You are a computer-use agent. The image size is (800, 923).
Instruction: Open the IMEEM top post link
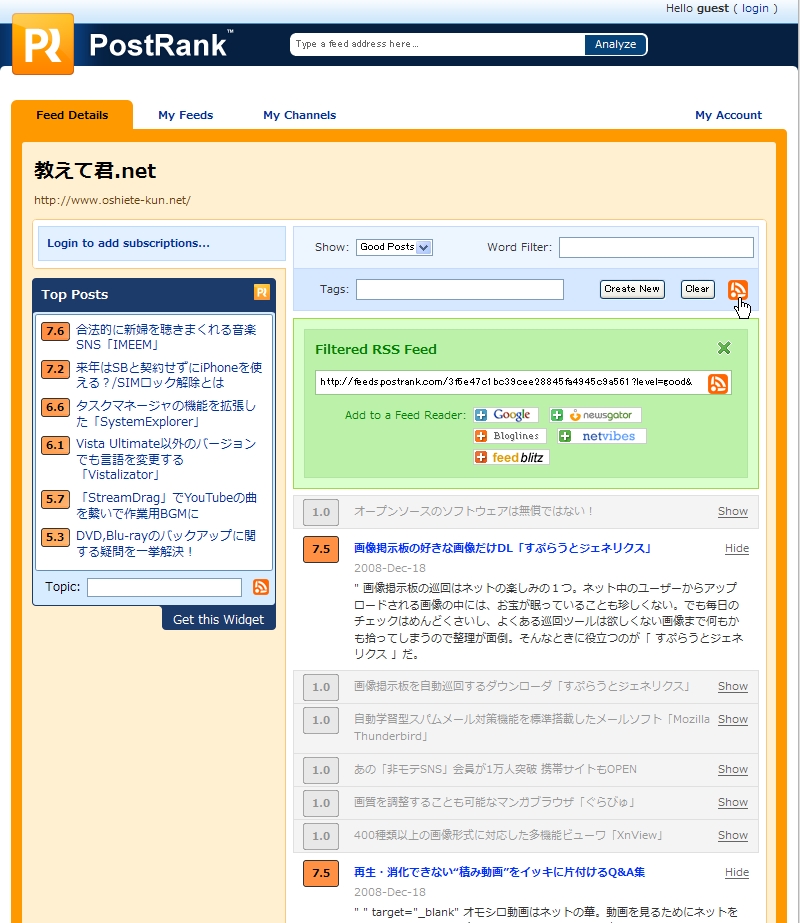pyautogui.click(x=166, y=337)
